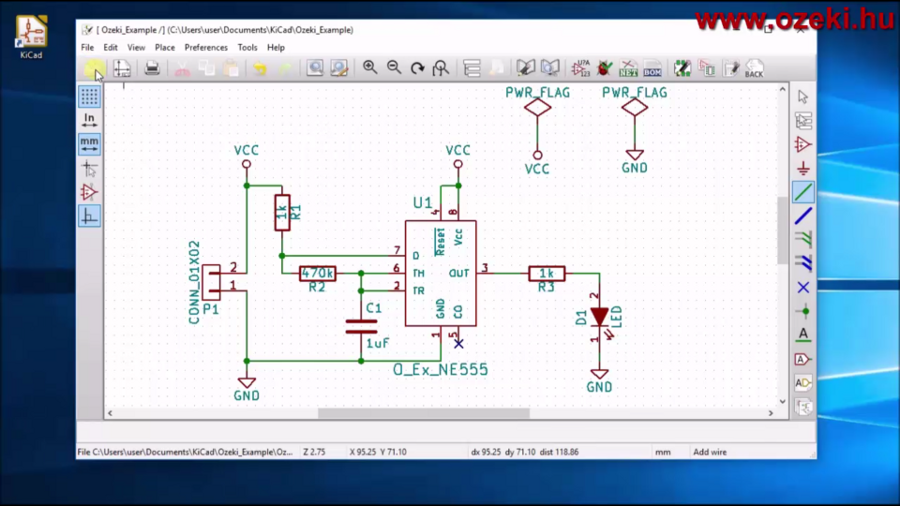Select the wire to bus entry tool
The width and height of the screenshot is (900, 506).
(803, 239)
